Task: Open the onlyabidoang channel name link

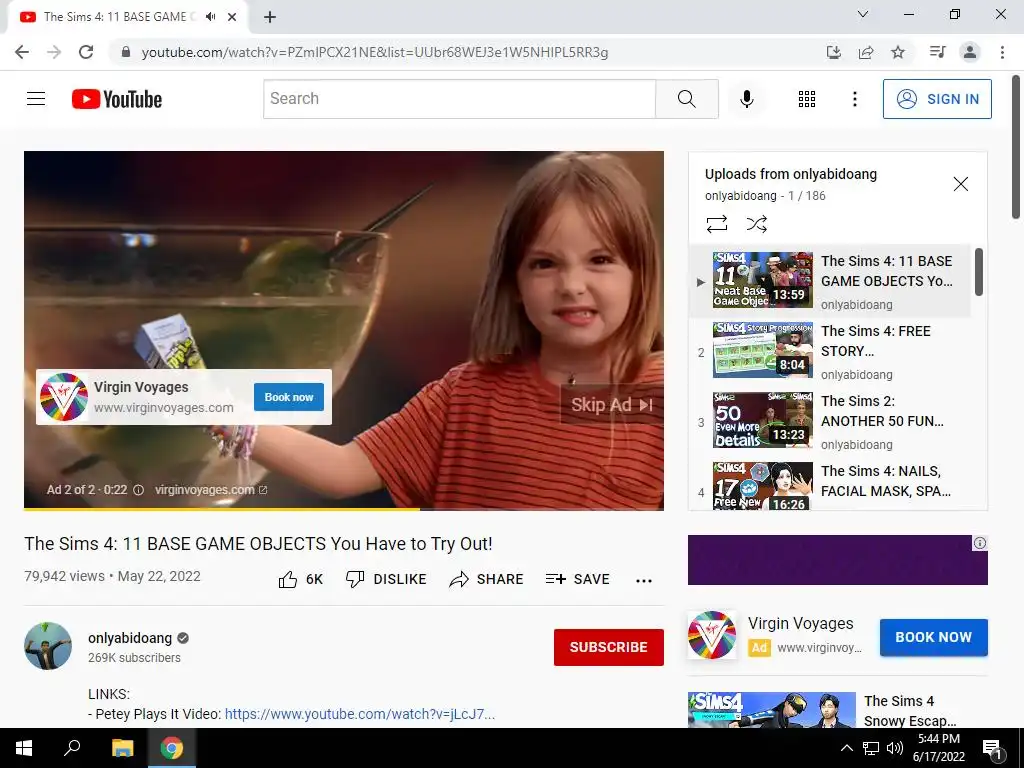Action: (130, 638)
